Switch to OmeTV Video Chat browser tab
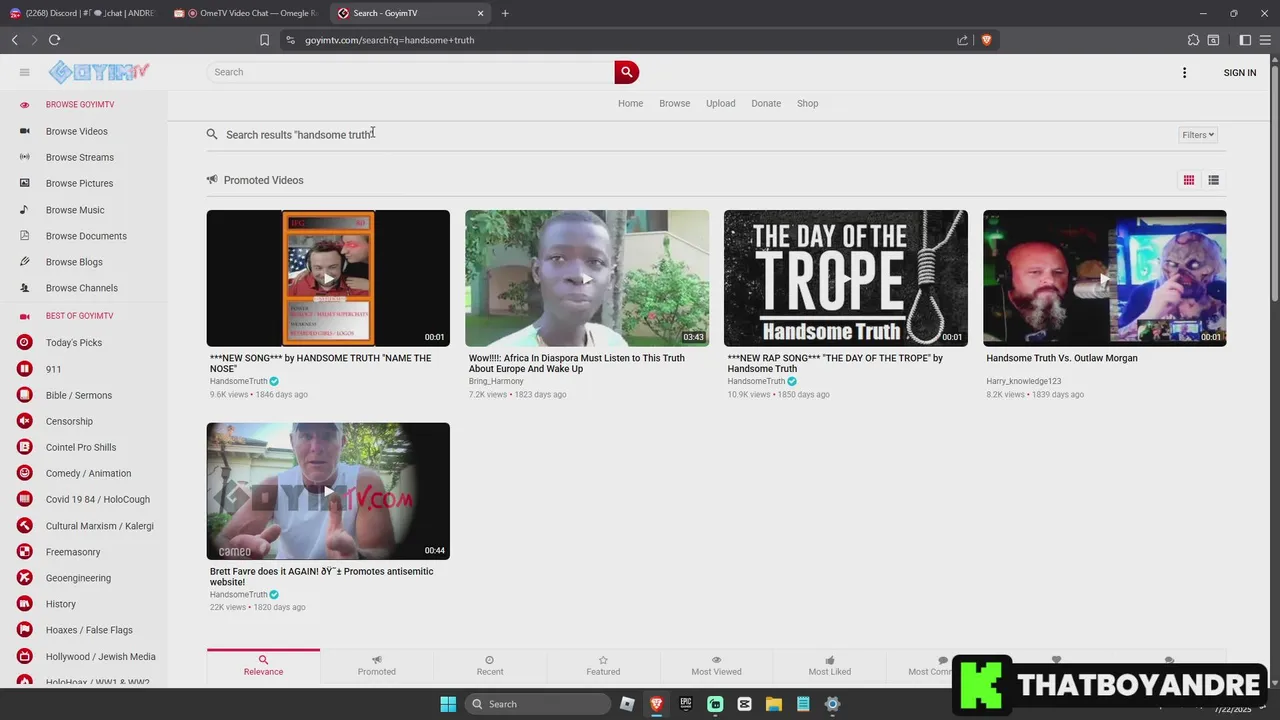 pos(245,13)
